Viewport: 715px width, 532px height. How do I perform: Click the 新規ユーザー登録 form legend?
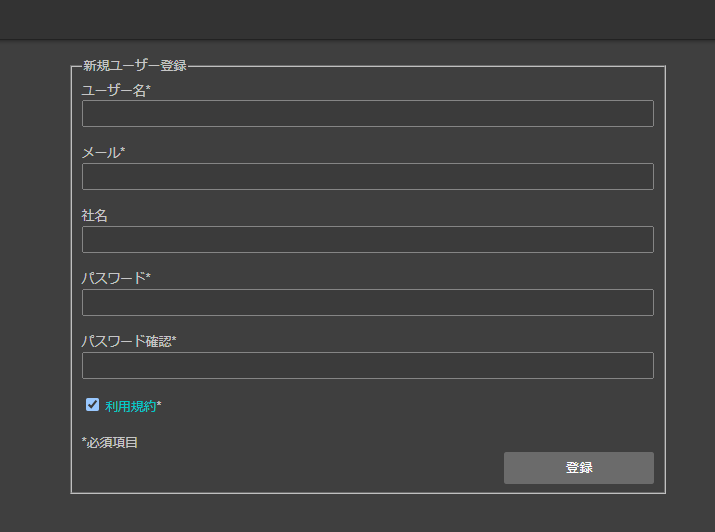[x=135, y=66]
